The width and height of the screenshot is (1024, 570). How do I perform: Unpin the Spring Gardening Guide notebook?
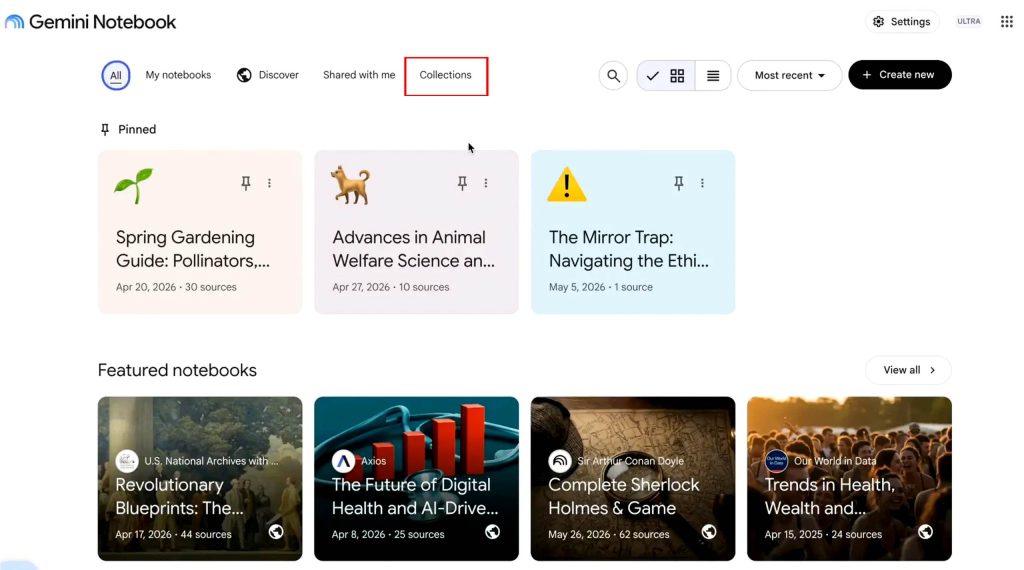tap(246, 183)
